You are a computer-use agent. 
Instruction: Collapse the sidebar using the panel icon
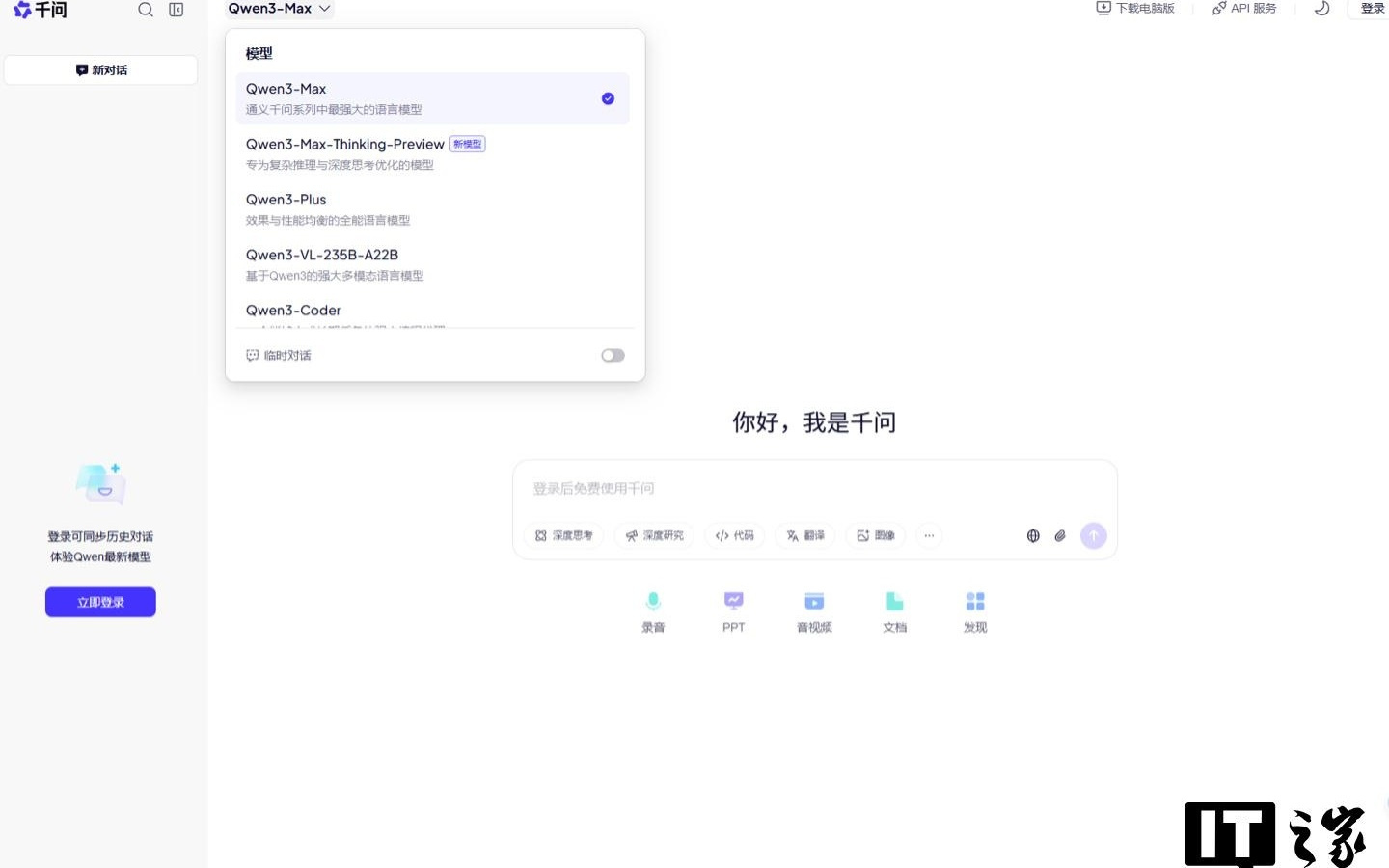(176, 10)
